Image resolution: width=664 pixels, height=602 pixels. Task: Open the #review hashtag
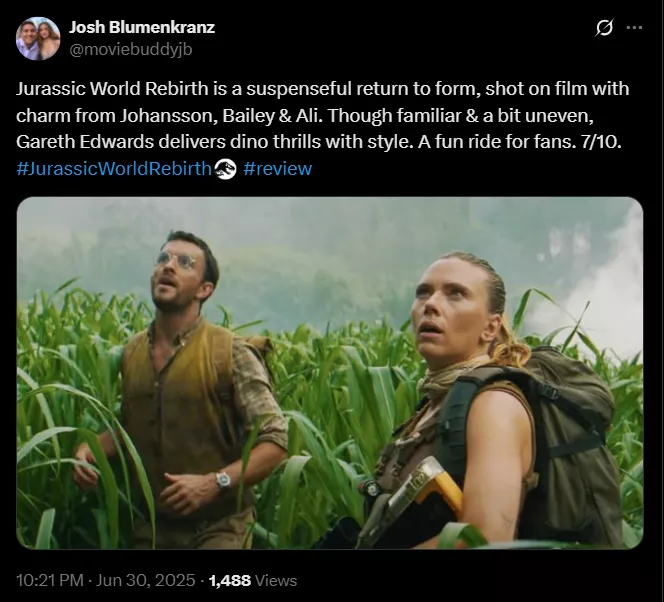pyautogui.click(x=278, y=168)
